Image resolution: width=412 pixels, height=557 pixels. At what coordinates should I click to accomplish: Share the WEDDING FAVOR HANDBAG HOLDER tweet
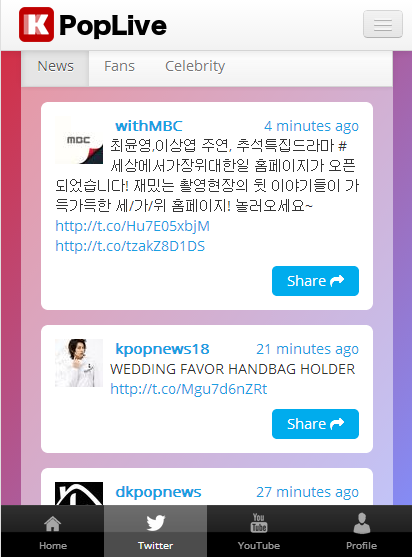pyautogui.click(x=315, y=424)
